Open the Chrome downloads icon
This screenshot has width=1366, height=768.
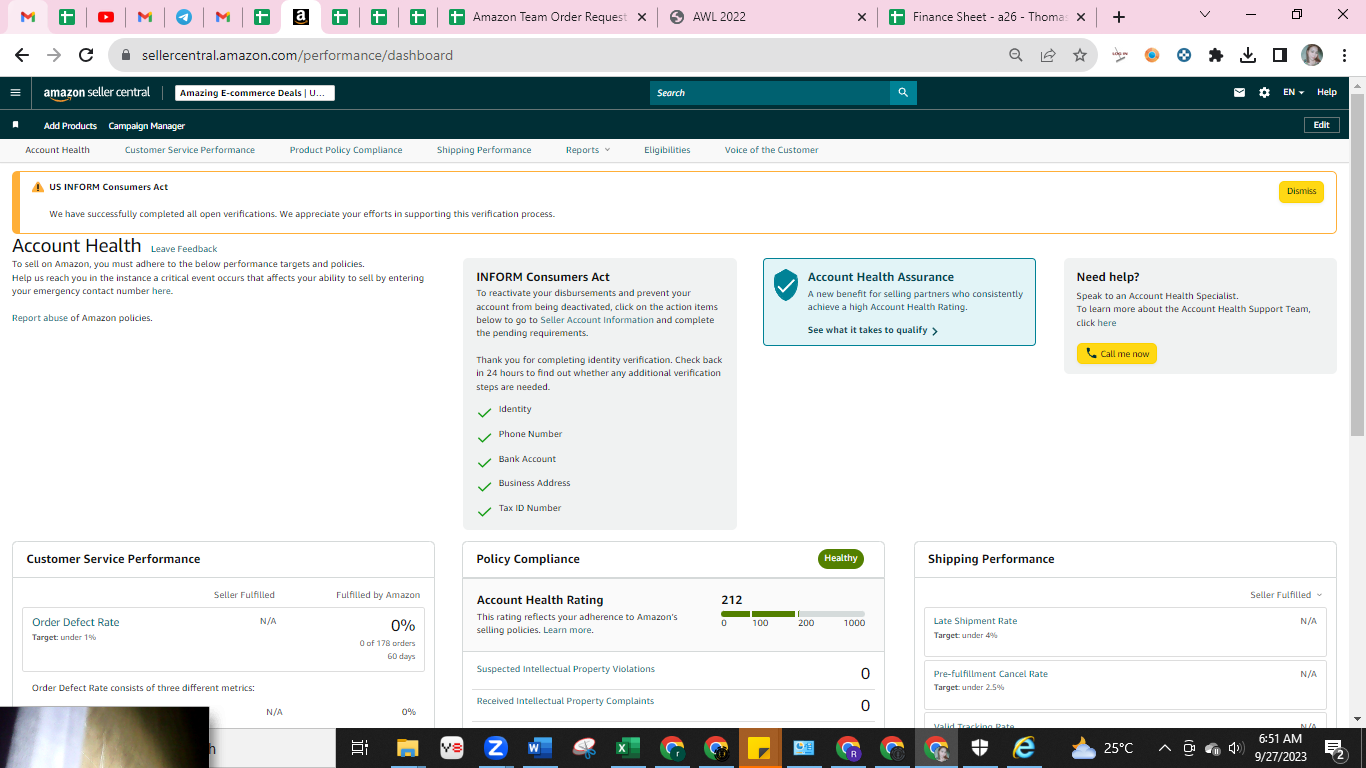click(x=1248, y=56)
